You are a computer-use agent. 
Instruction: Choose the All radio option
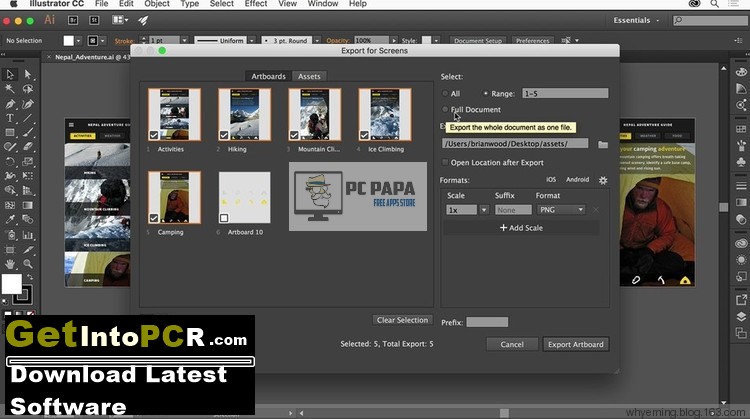(445, 94)
